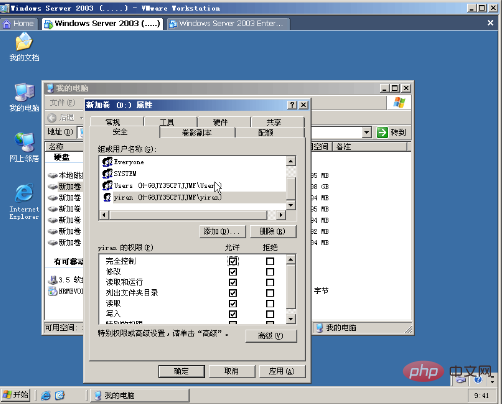Switch to the 工具 tab

click(x=171, y=122)
